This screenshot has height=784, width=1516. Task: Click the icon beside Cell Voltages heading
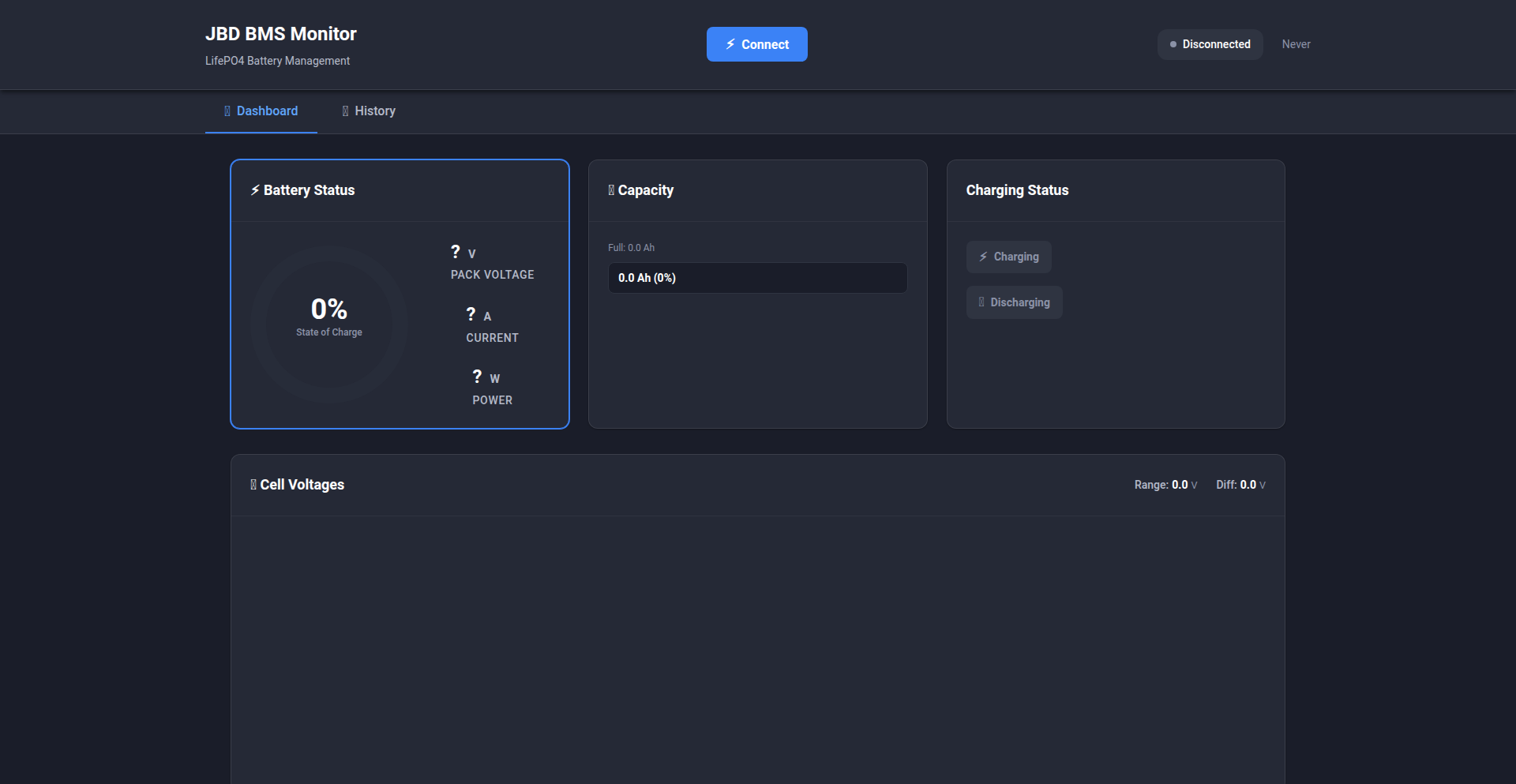tap(253, 485)
